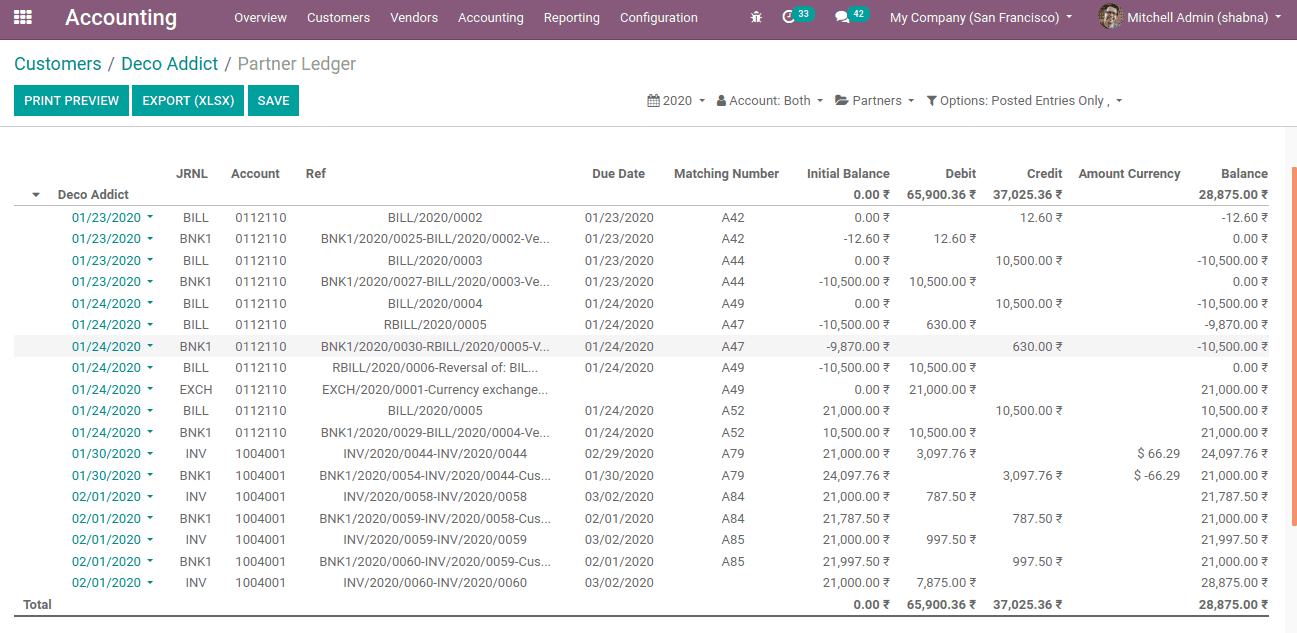The height and width of the screenshot is (633, 1297).
Task: Open the Reporting menu
Action: [572, 18]
